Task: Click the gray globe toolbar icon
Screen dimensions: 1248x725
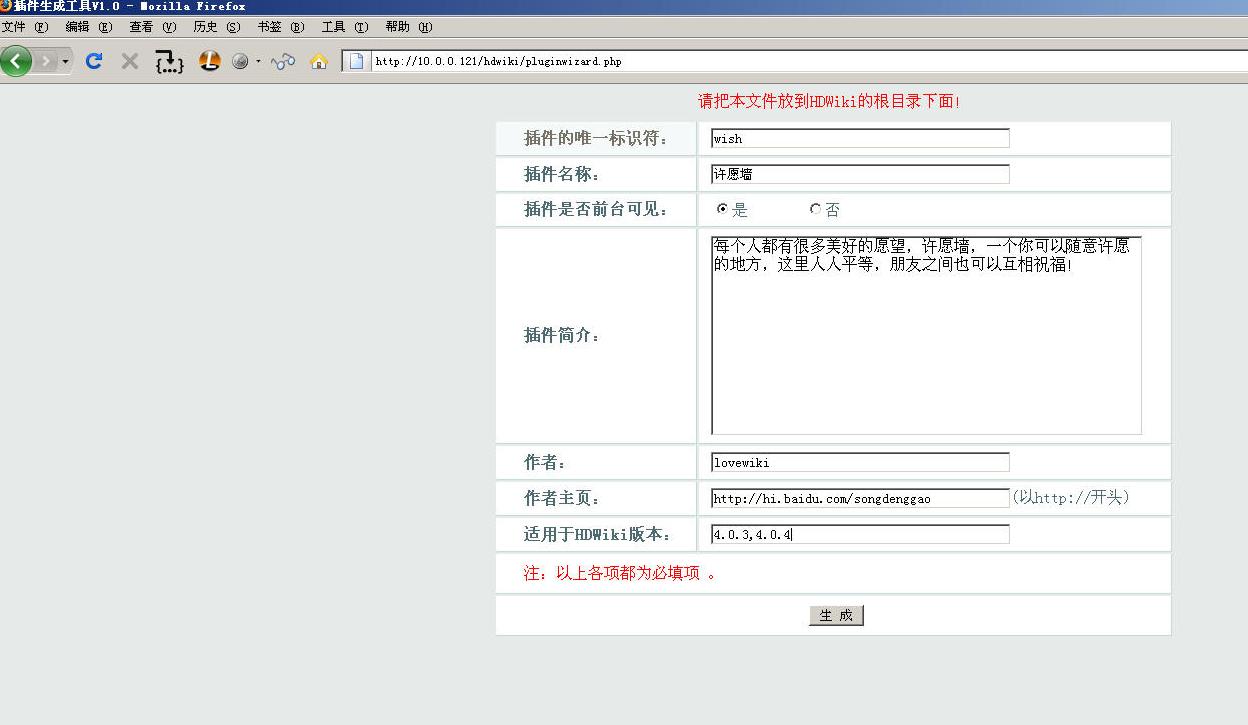Action: [240, 61]
